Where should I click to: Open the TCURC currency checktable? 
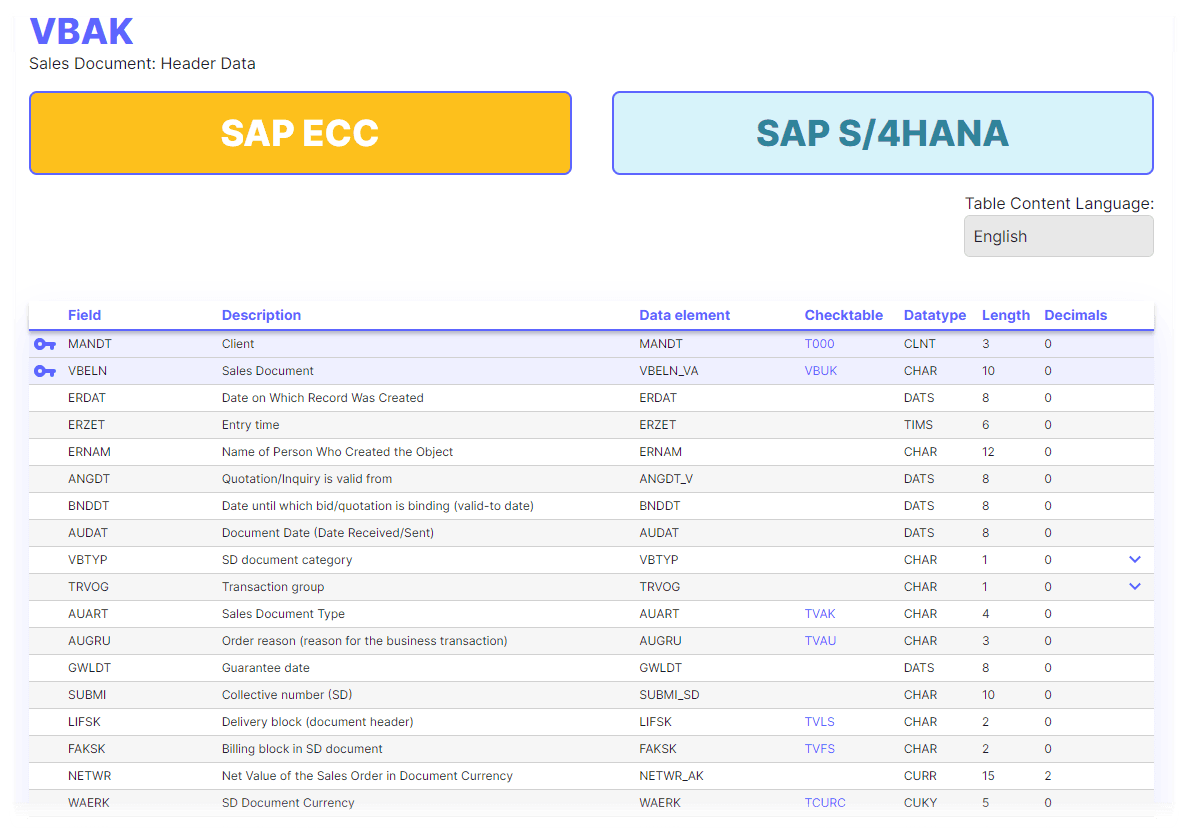(x=824, y=802)
